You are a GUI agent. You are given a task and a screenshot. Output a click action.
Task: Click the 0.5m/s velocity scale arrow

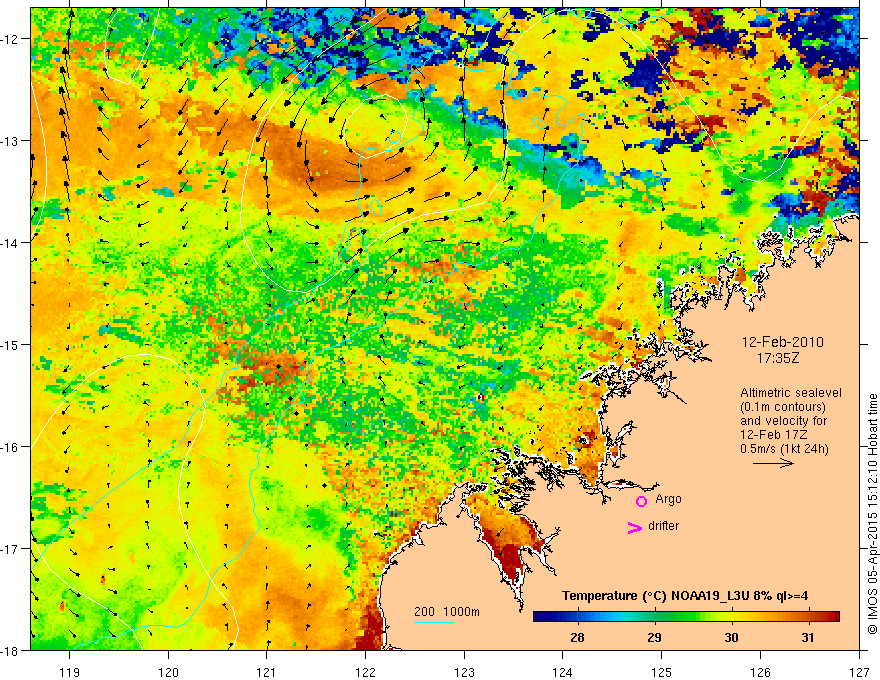tap(773, 463)
